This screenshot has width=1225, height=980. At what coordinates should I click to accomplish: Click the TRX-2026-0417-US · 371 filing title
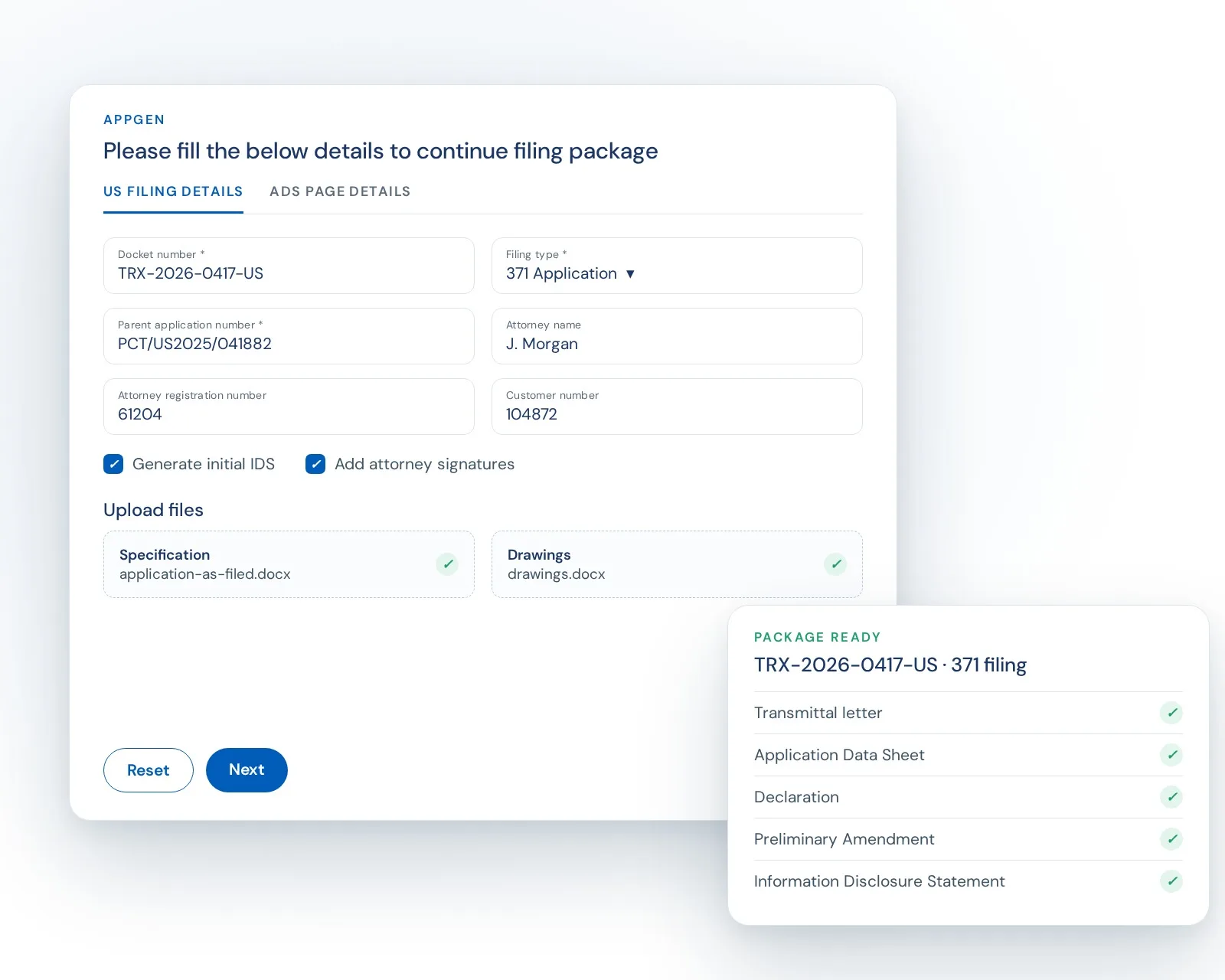[x=890, y=665]
